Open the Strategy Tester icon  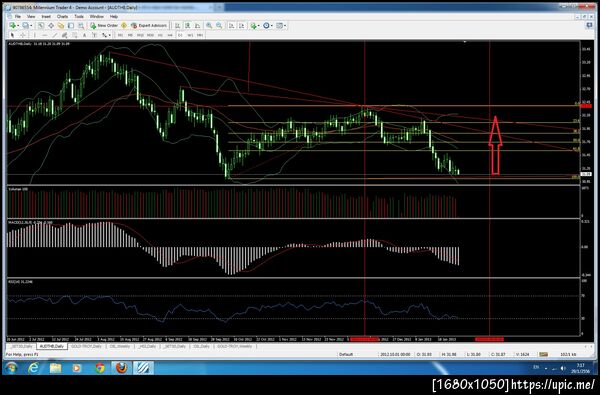tap(81, 26)
